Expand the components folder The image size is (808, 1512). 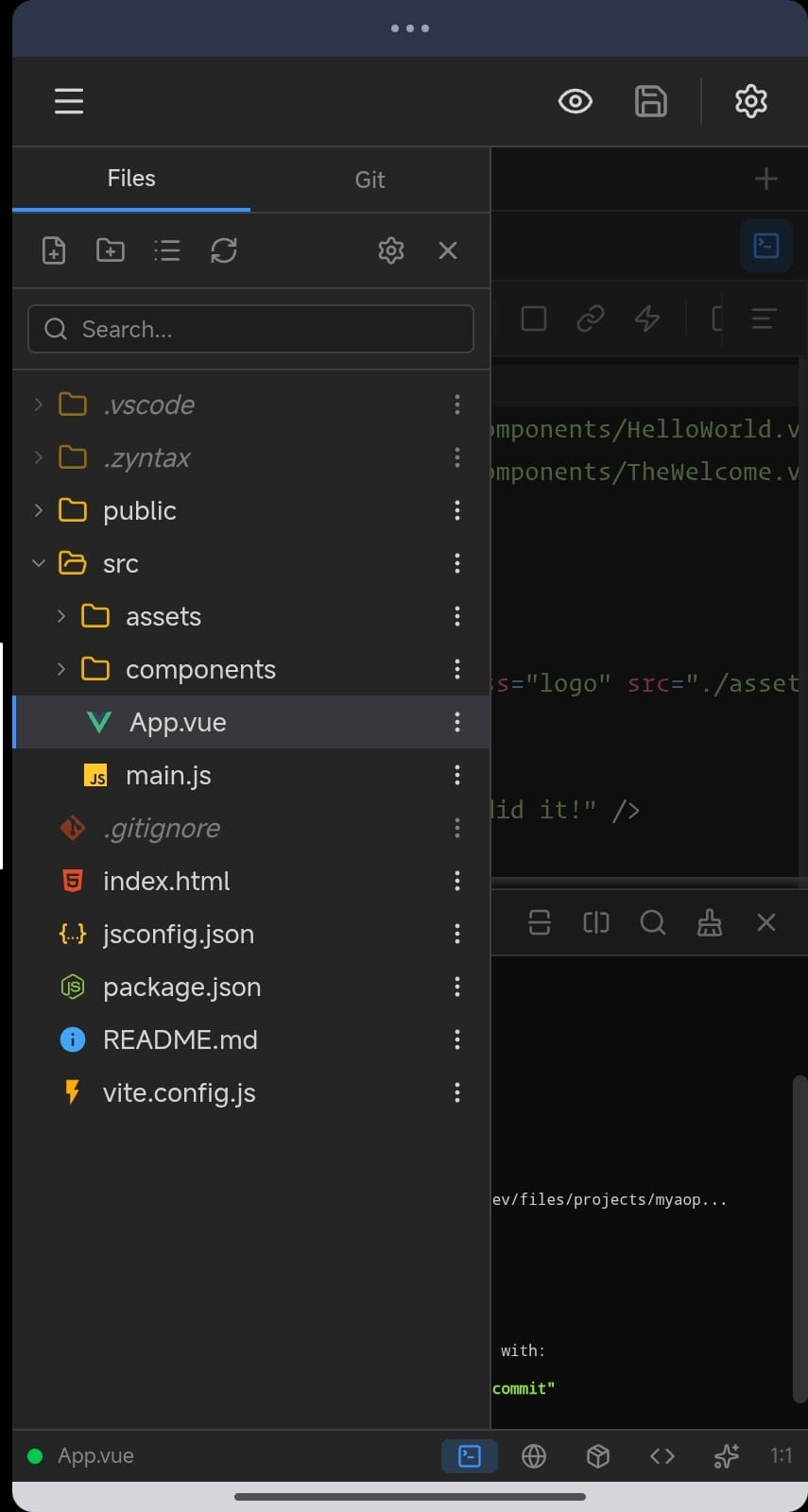61,669
